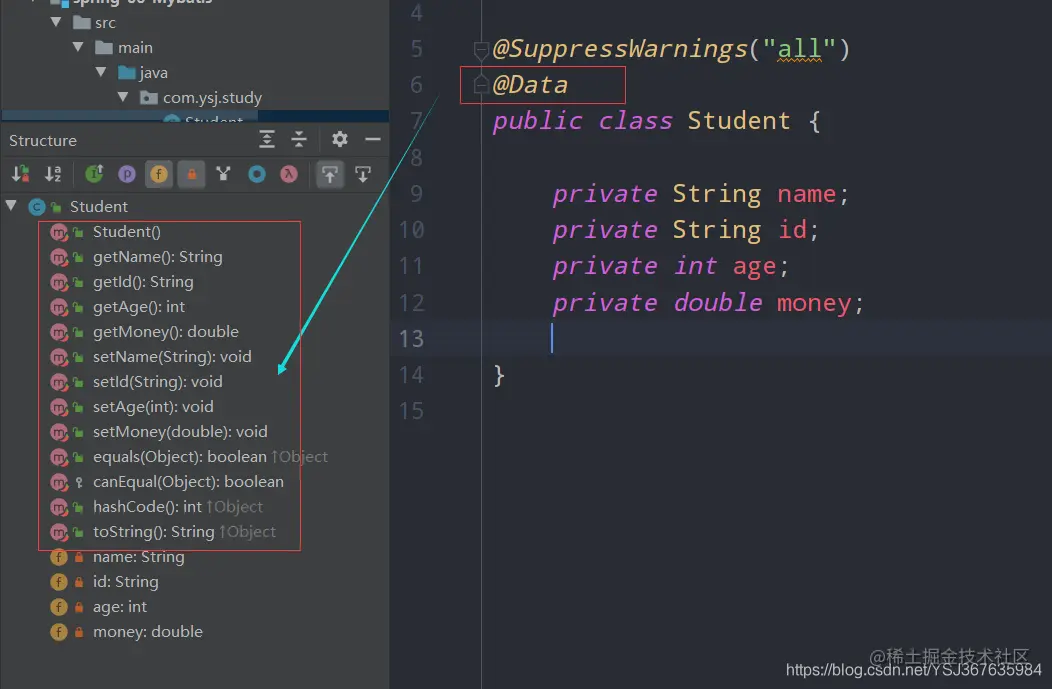
Task: Click line number 13 in gutter
Action: [x=411, y=339]
